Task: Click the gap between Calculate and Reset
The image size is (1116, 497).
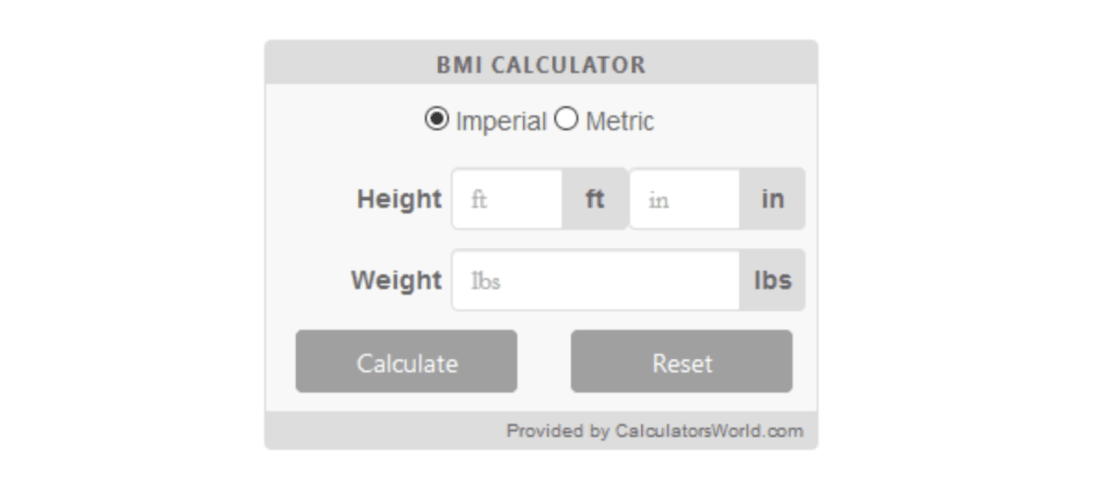Action: [x=544, y=361]
